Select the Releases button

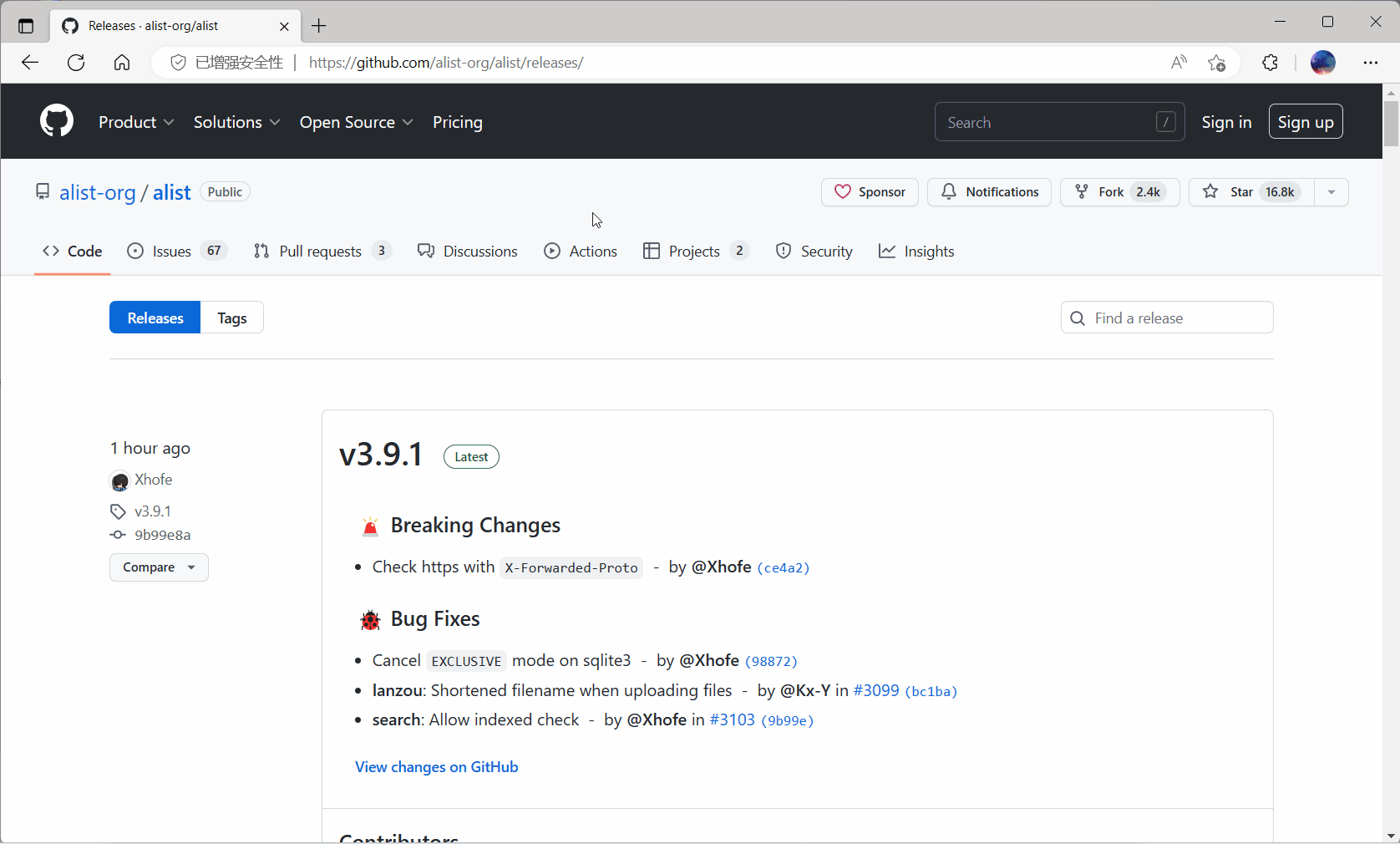click(155, 318)
